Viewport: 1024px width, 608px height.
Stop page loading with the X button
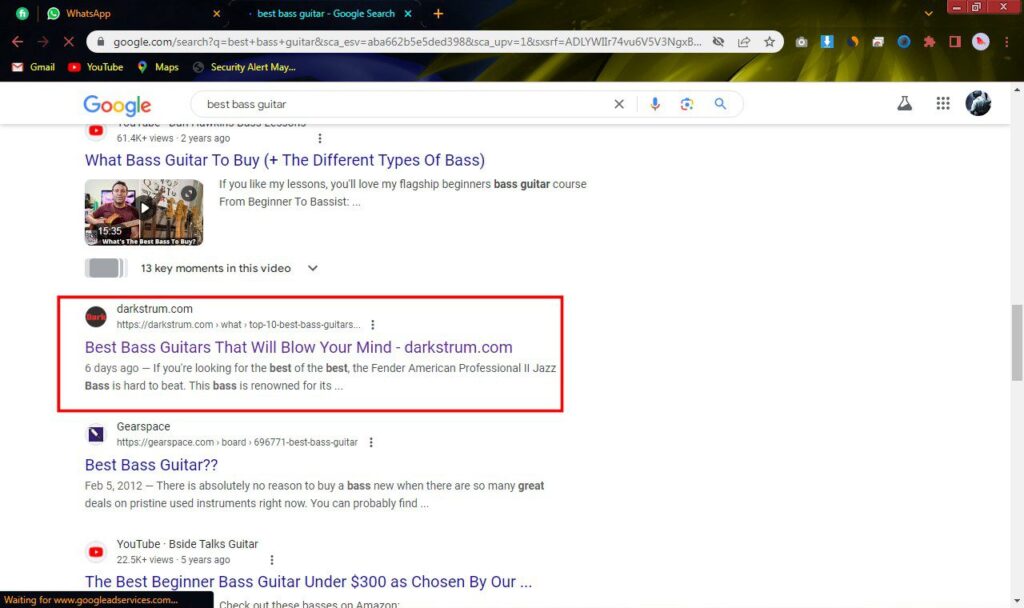point(68,42)
